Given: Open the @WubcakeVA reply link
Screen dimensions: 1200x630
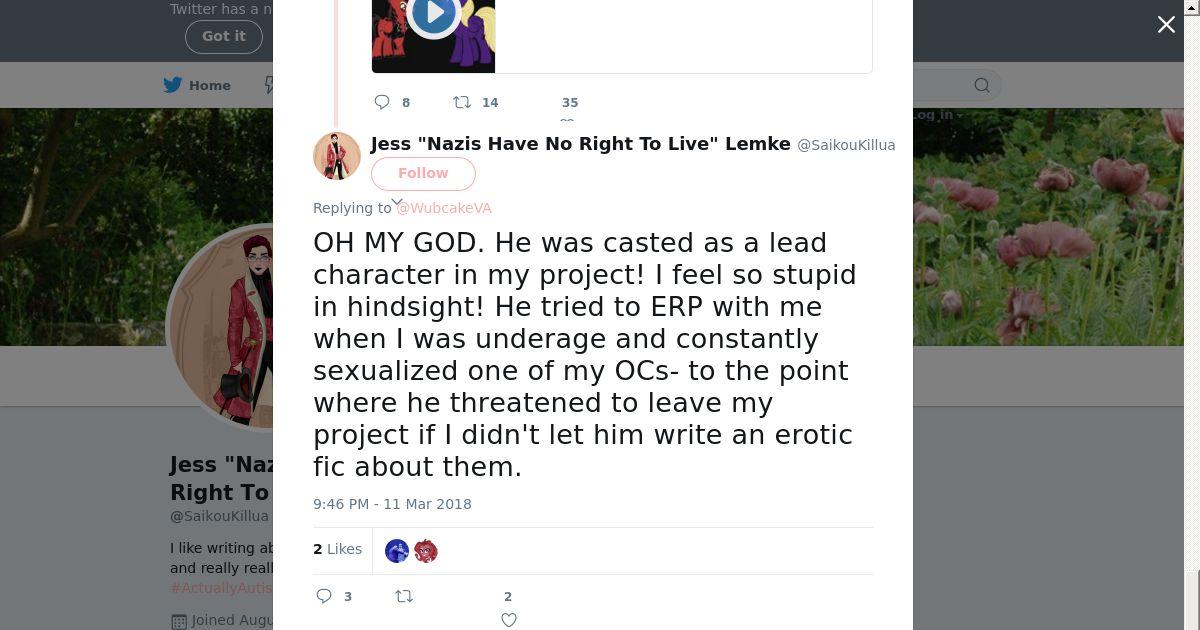Looking at the screenshot, I should [x=444, y=208].
